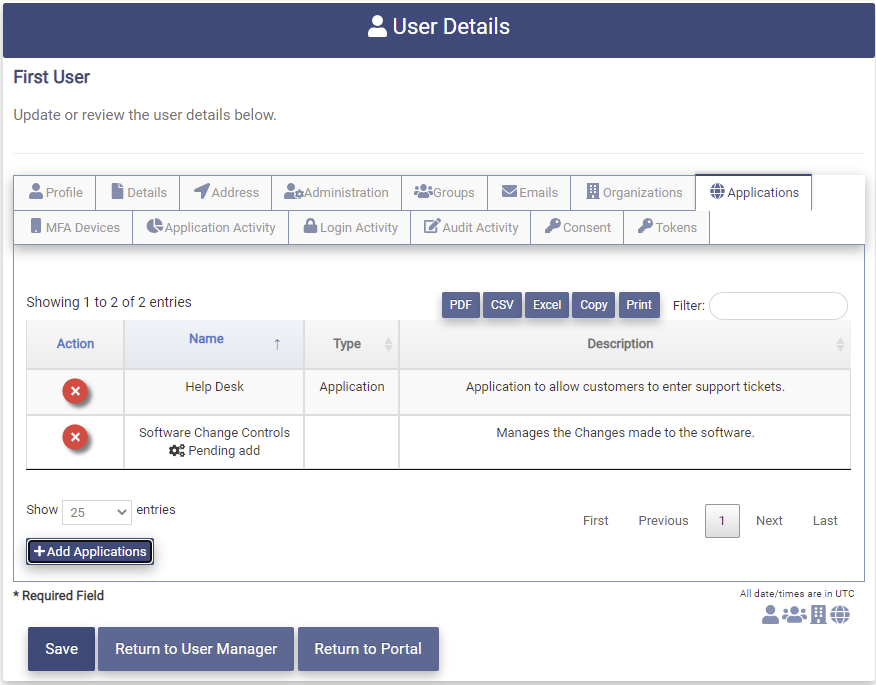Image resolution: width=876 pixels, height=685 pixels.
Task: Open the MFA Devices tab
Action: 73,227
